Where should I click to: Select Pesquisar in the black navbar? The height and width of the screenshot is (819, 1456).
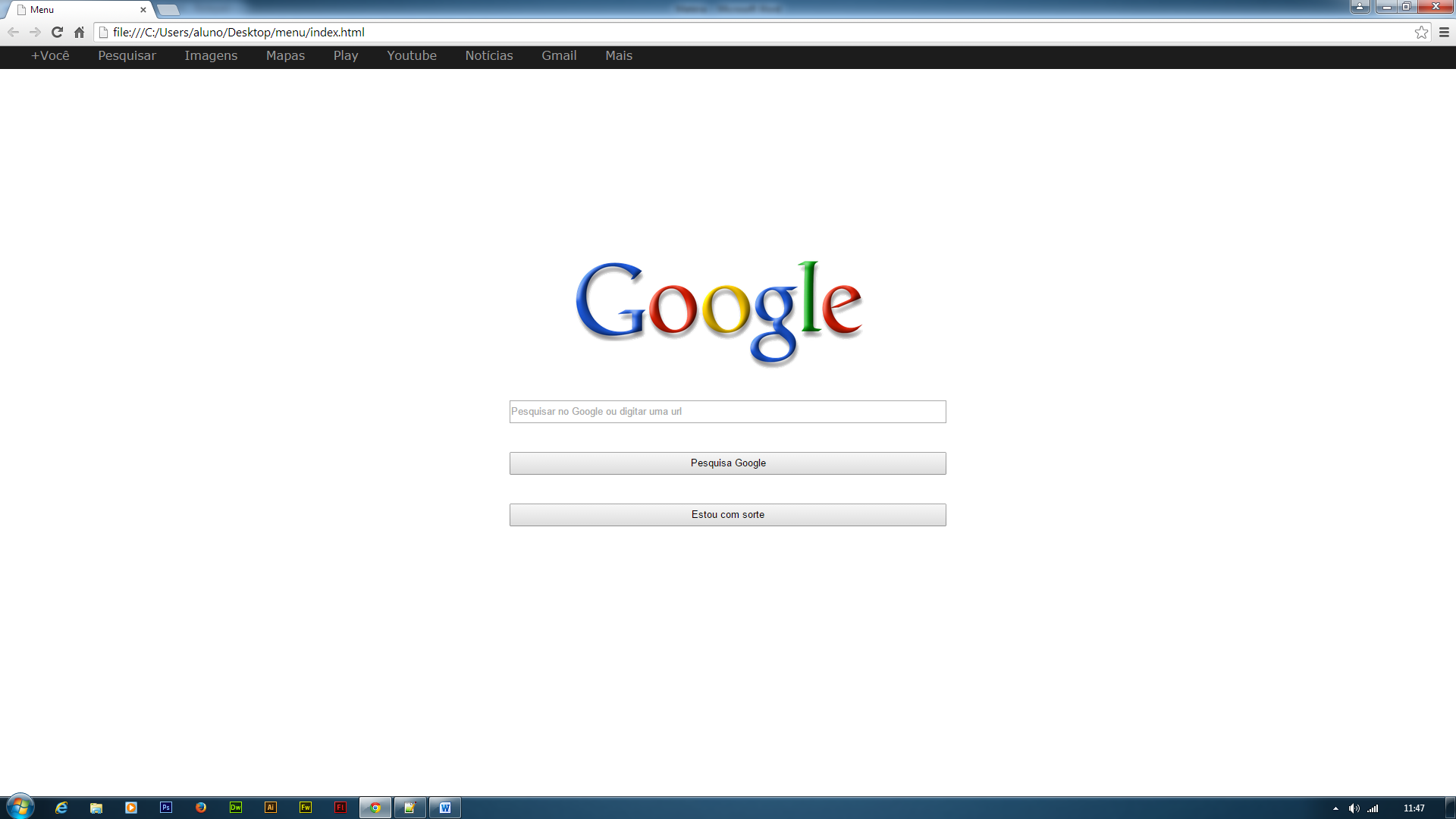pos(127,55)
